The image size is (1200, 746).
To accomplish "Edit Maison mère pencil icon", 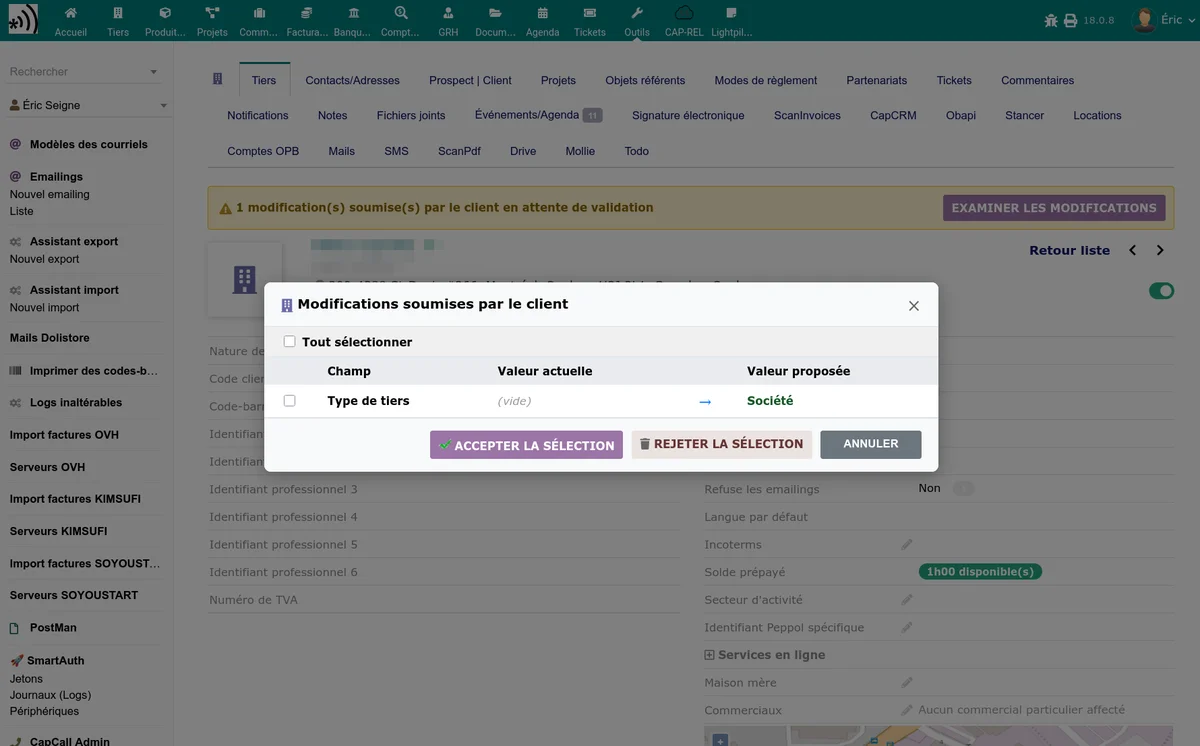I will [907, 682].
